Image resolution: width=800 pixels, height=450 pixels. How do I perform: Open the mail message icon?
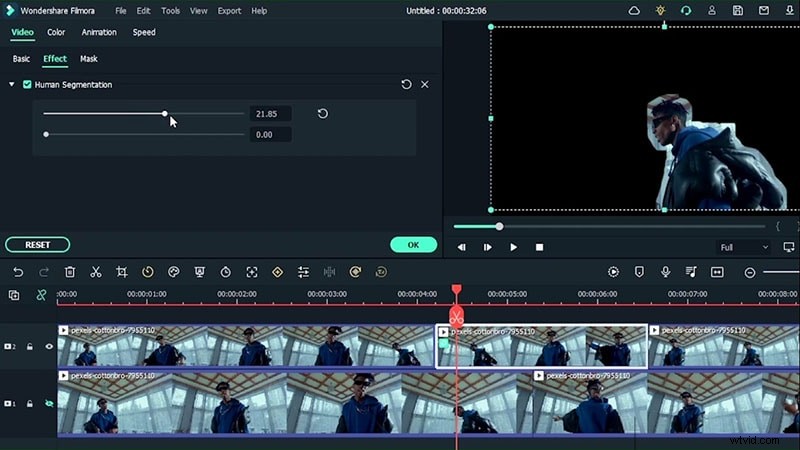(x=764, y=11)
